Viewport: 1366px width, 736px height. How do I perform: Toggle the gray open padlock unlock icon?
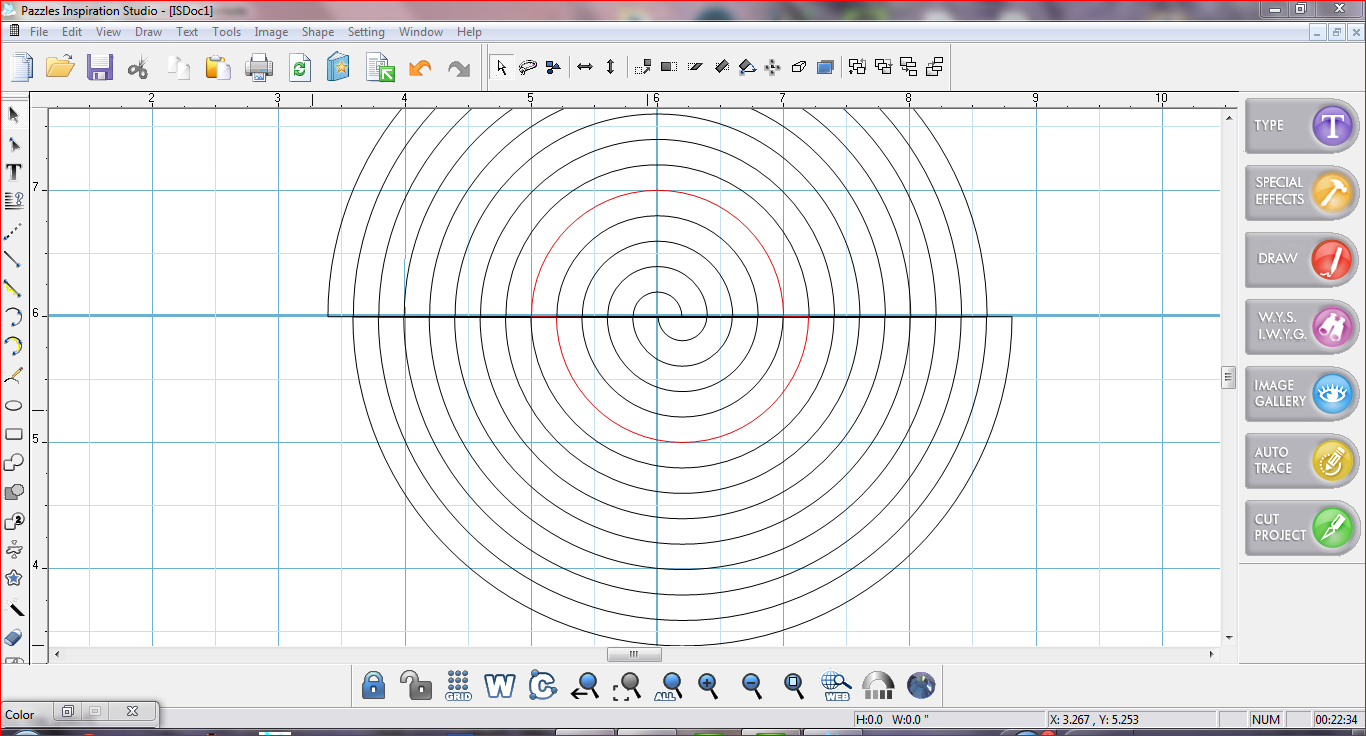tap(416, 685)
